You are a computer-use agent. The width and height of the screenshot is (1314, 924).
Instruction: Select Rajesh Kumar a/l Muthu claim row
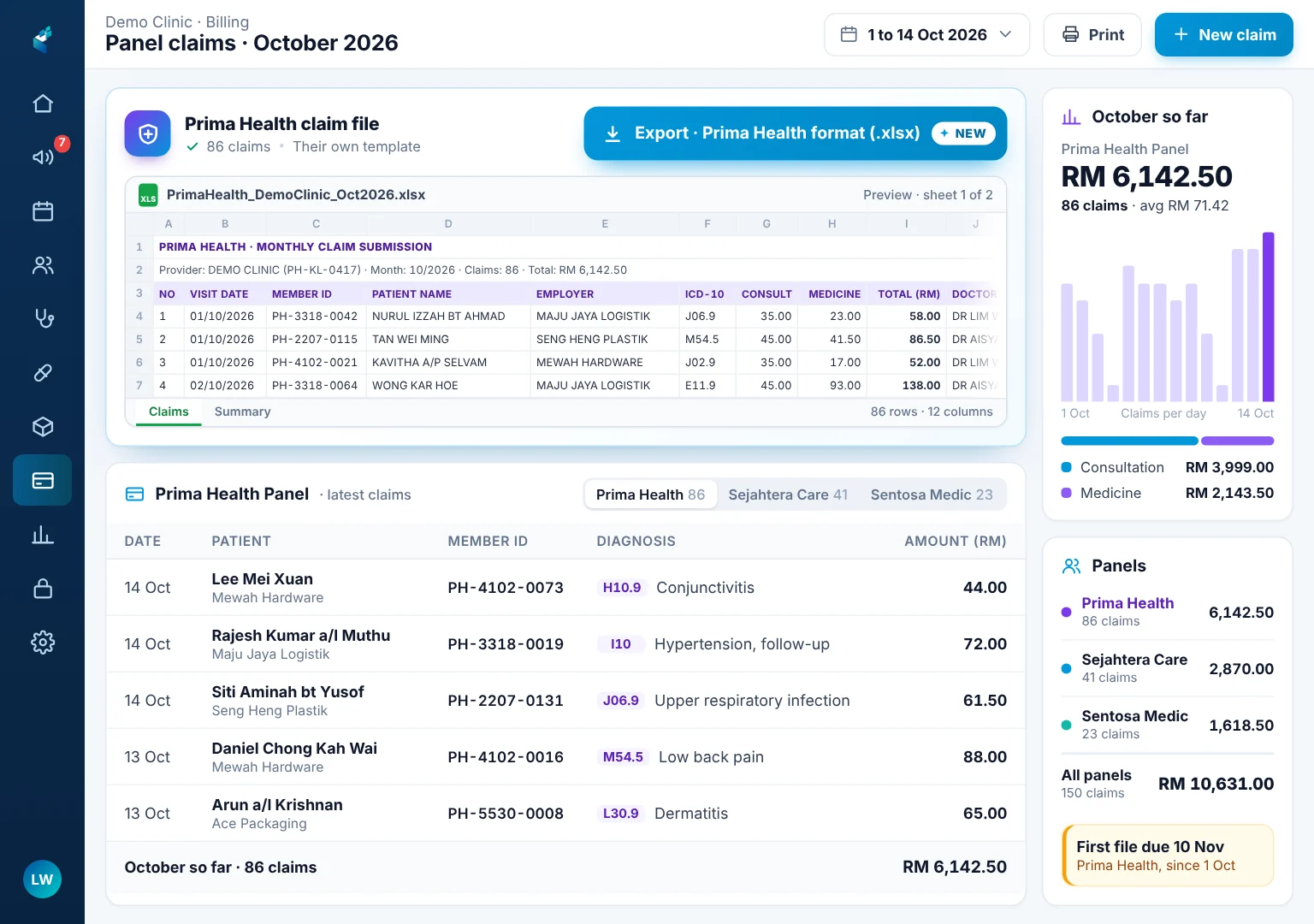tap(565, 644)
